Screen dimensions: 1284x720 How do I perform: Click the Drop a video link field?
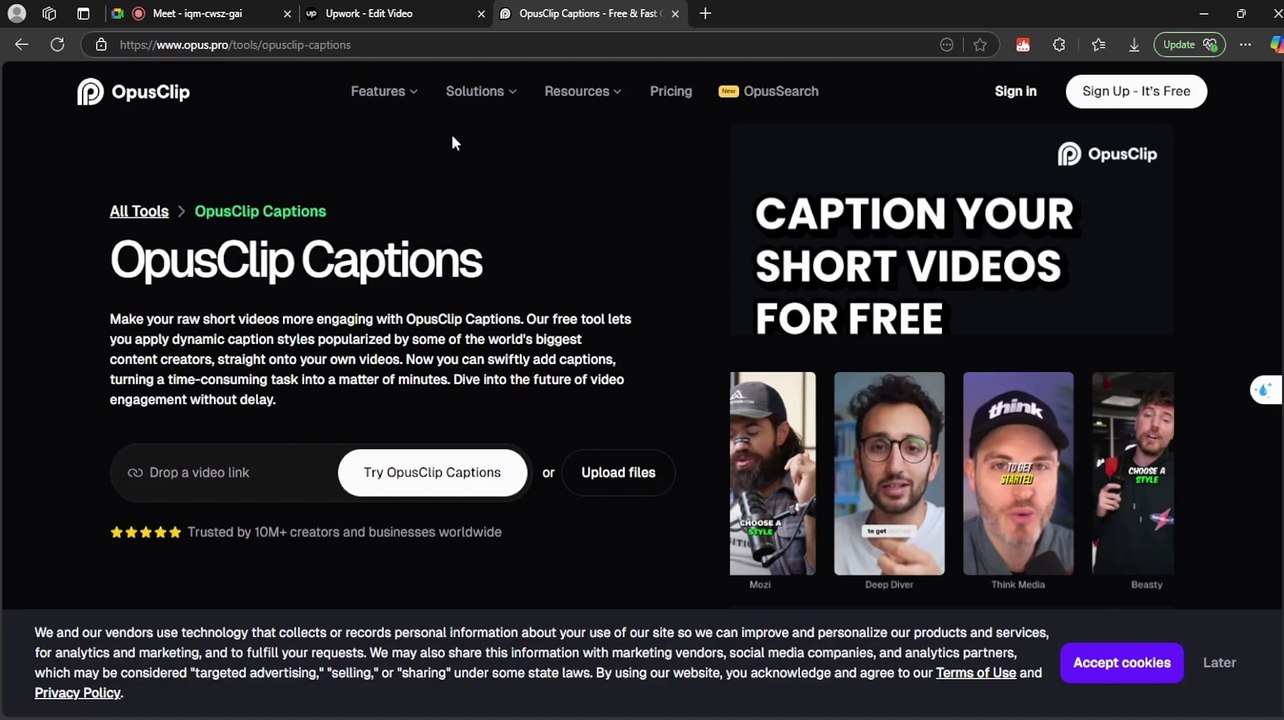coord(224,473)
